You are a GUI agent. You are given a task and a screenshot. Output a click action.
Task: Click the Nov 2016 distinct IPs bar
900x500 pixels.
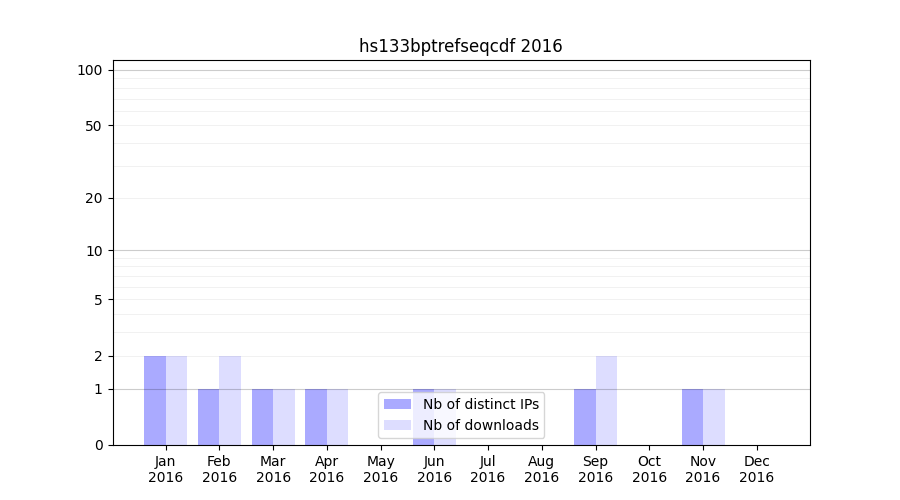692,417
